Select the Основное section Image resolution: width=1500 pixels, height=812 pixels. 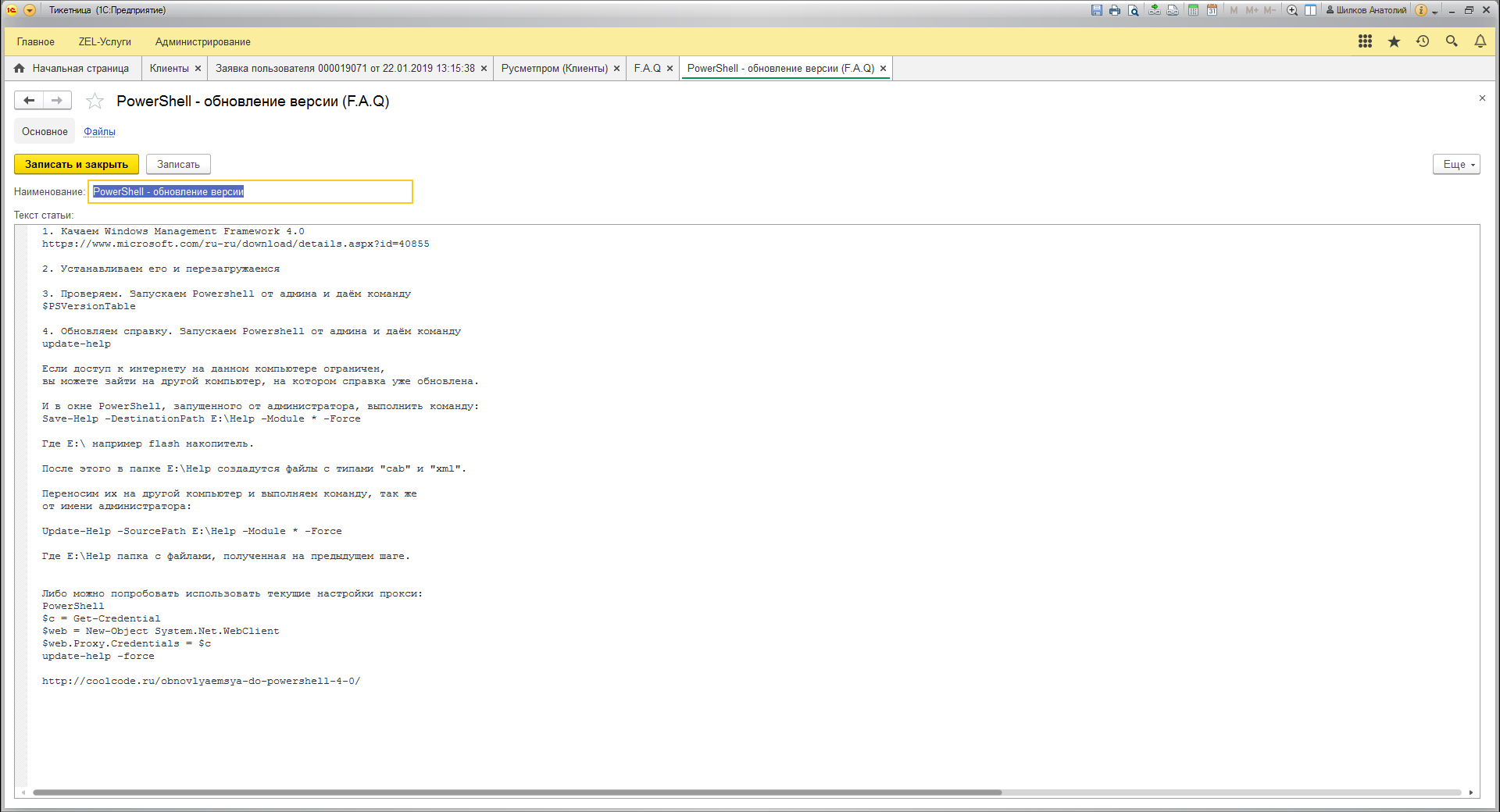(45, 131)
